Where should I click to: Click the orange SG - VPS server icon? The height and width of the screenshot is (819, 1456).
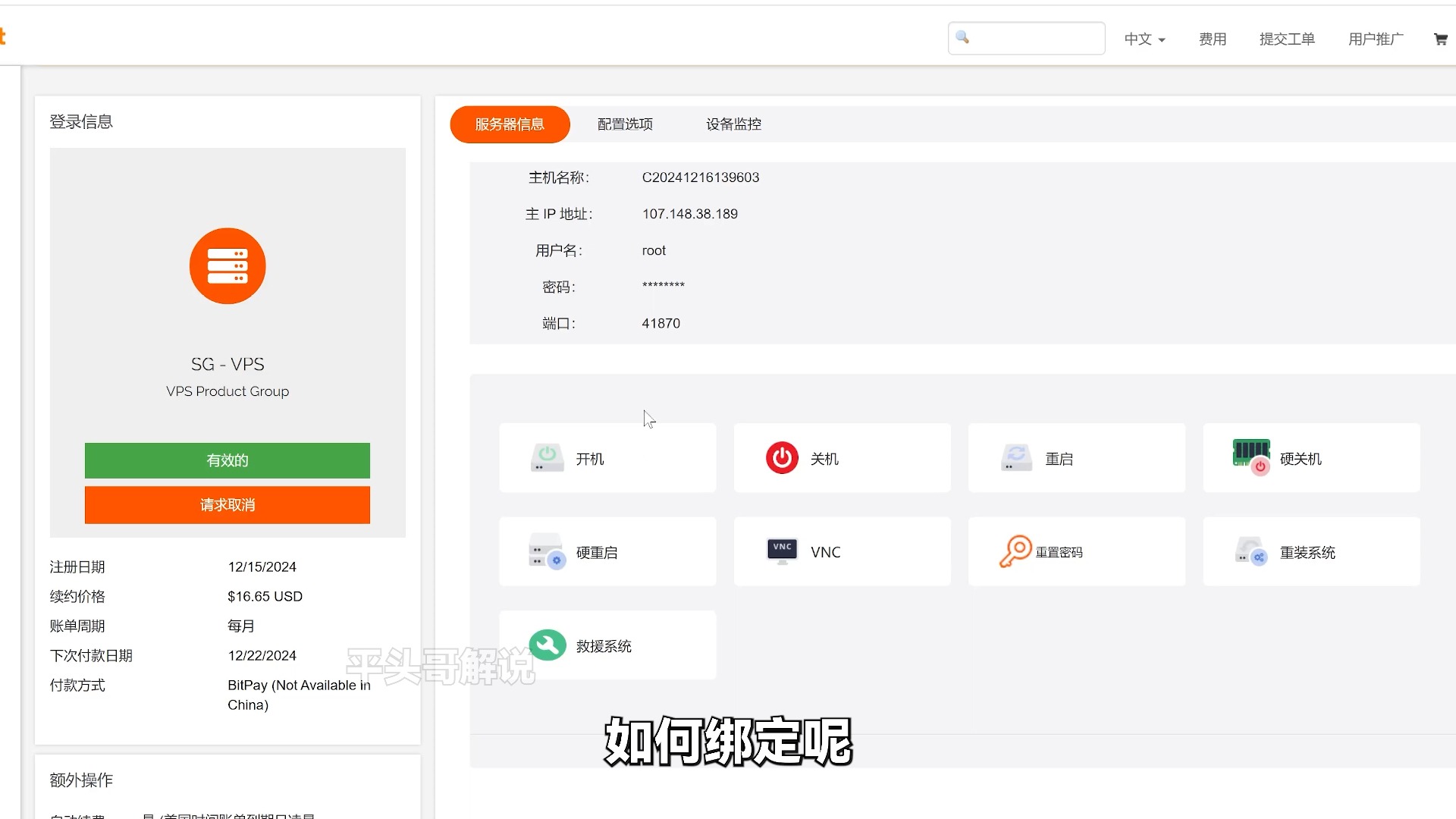pyautogui.click(x=227, y=266)
